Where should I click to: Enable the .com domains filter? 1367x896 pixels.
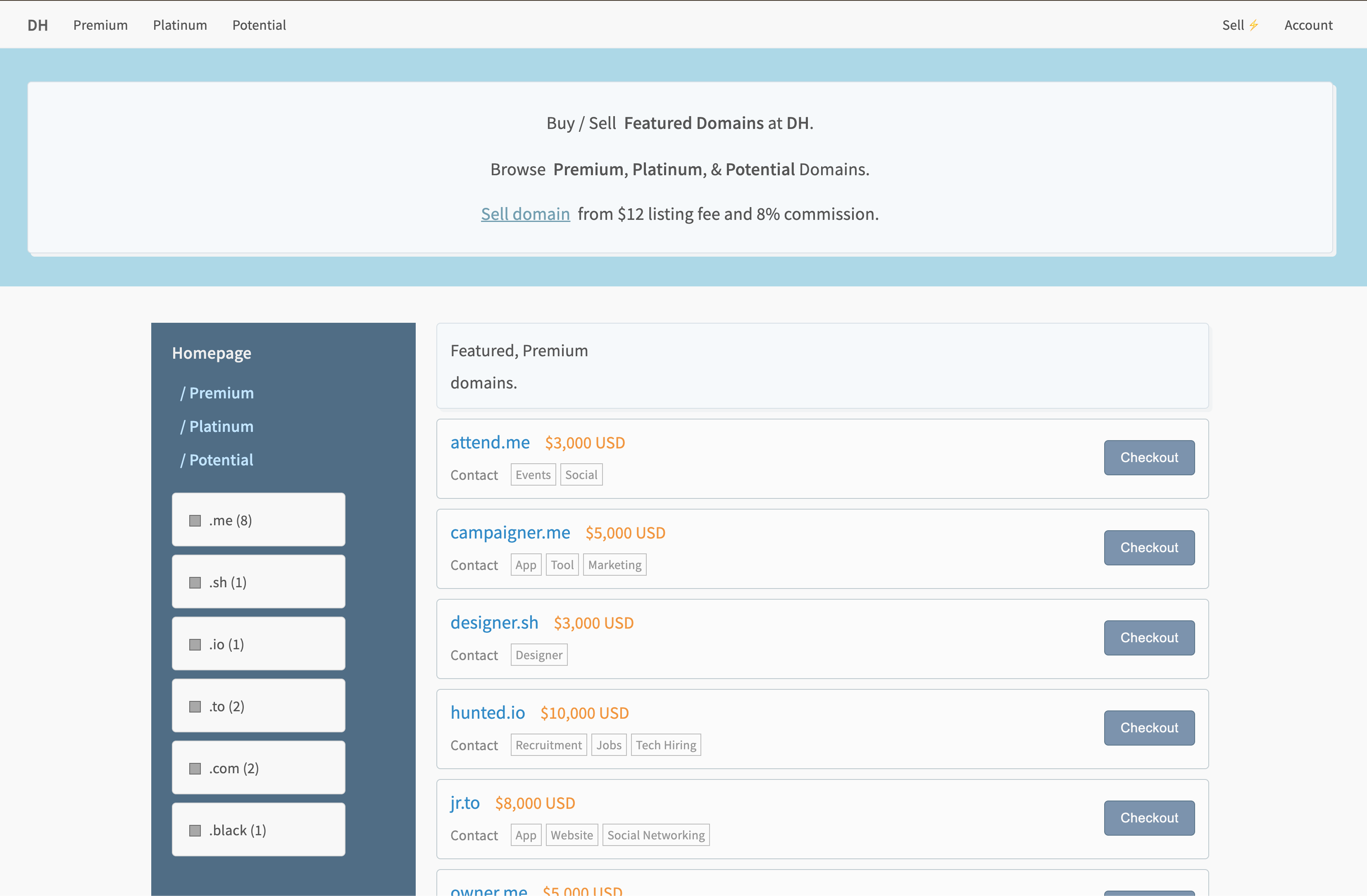point(195,768)
